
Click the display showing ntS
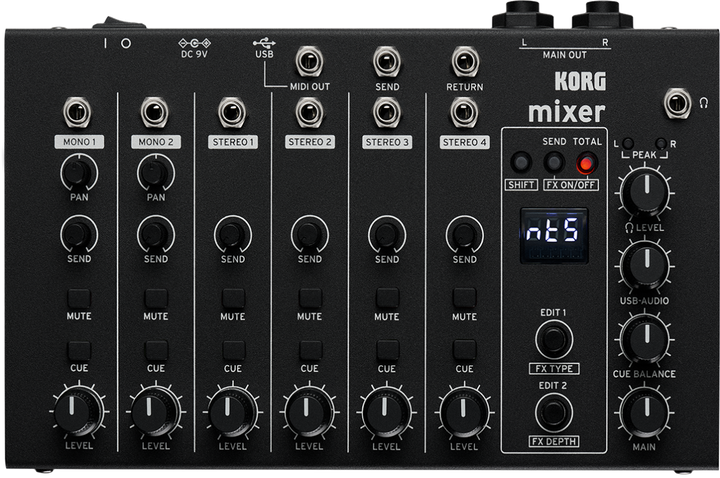click(x=554, y=235)
